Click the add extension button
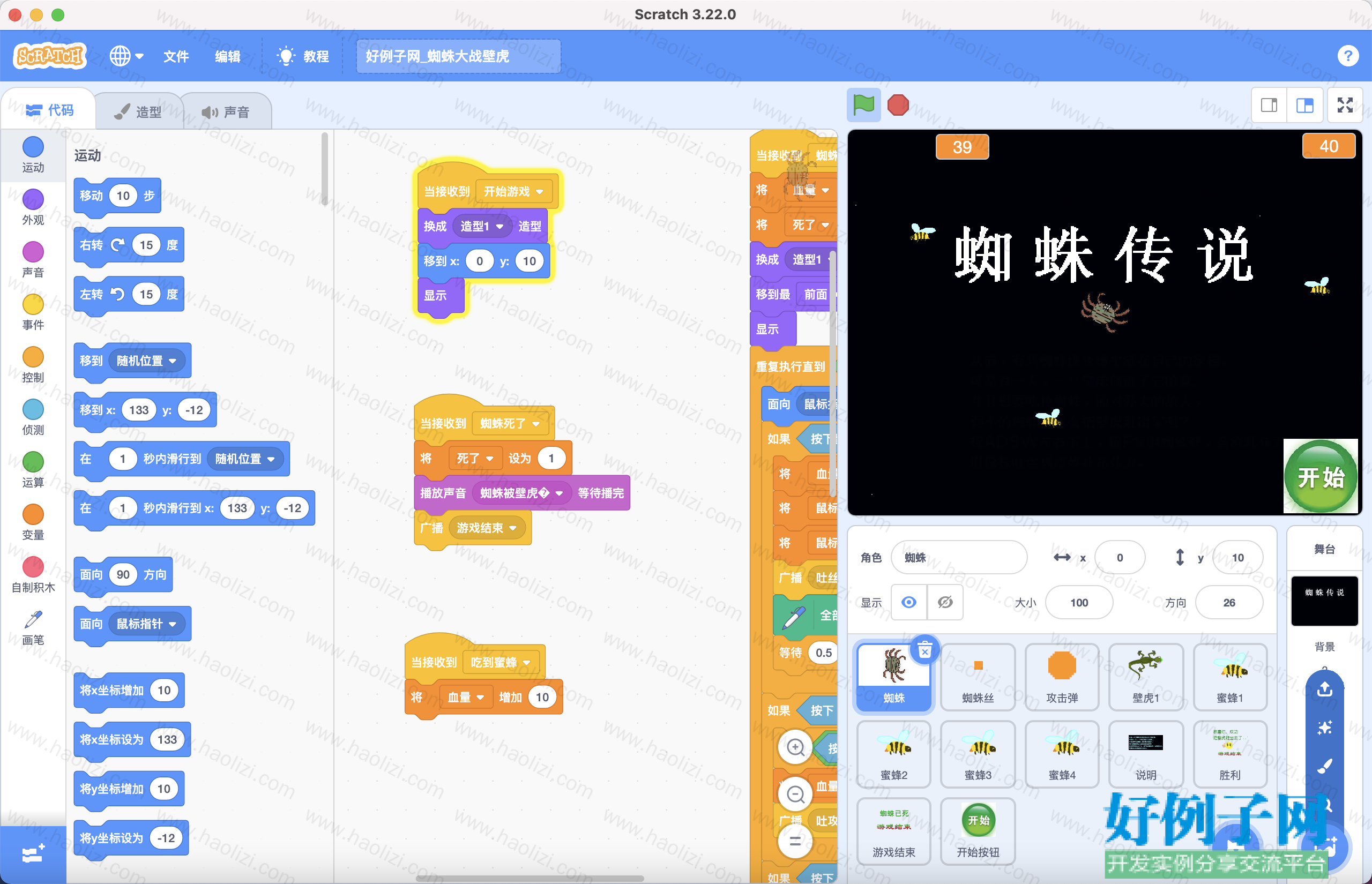Viewport: 1372px width, 884px height. (33, 855)
